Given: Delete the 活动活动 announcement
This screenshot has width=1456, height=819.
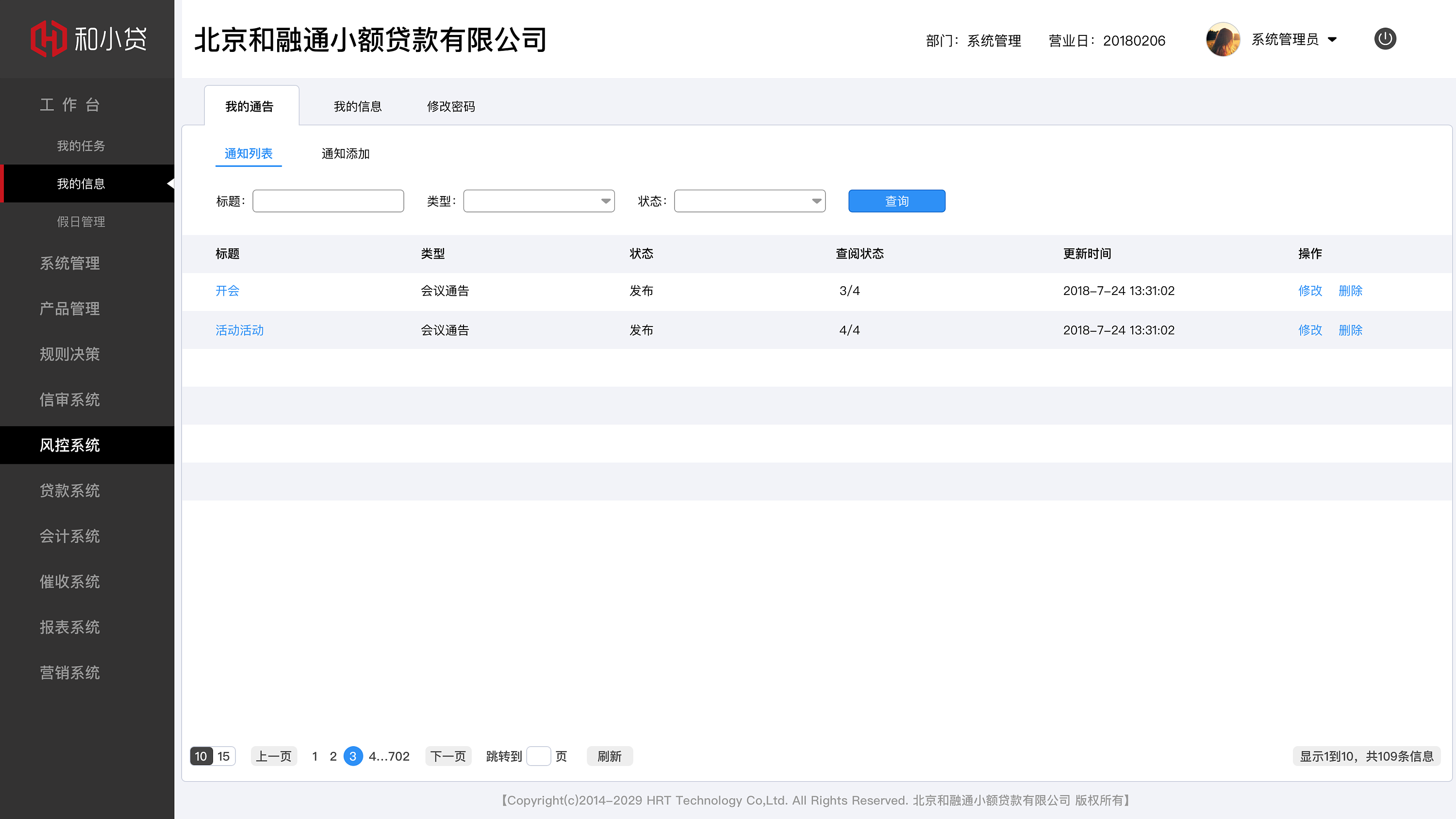Looking at the screenshot, I should point(1350,330).
